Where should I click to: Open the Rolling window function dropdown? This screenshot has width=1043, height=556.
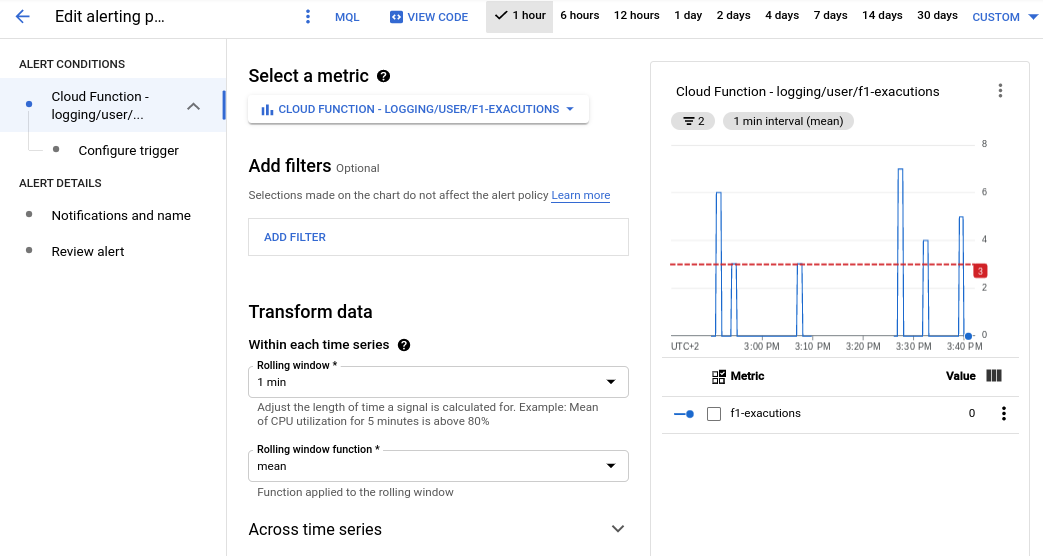click(x=438, y=466)
